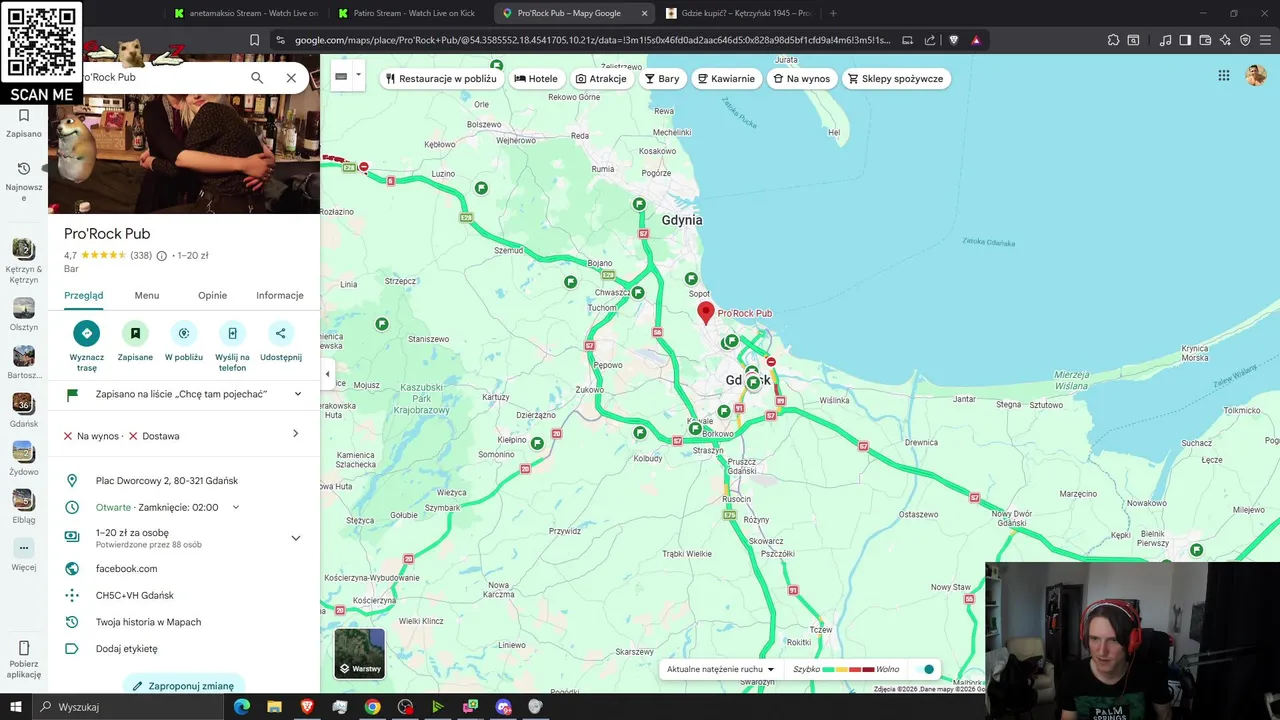Open a new browser tab
The image size is (1280, 720).
pos(833,13)
